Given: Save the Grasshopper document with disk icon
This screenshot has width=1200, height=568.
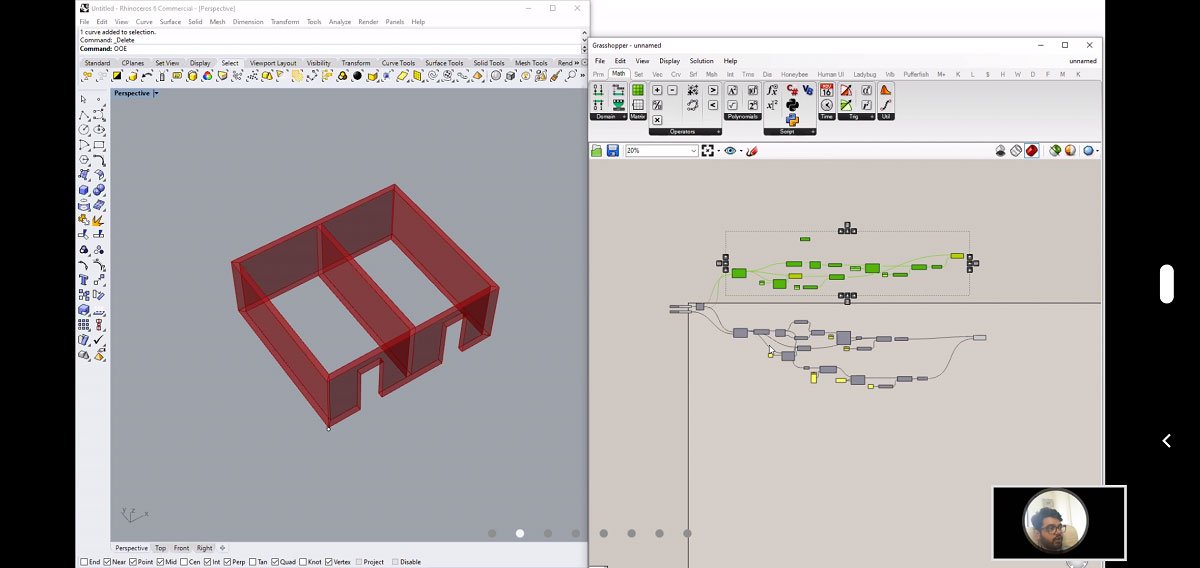Looking at the screenshot, I should pyautogui.click(x=612, y=151).
